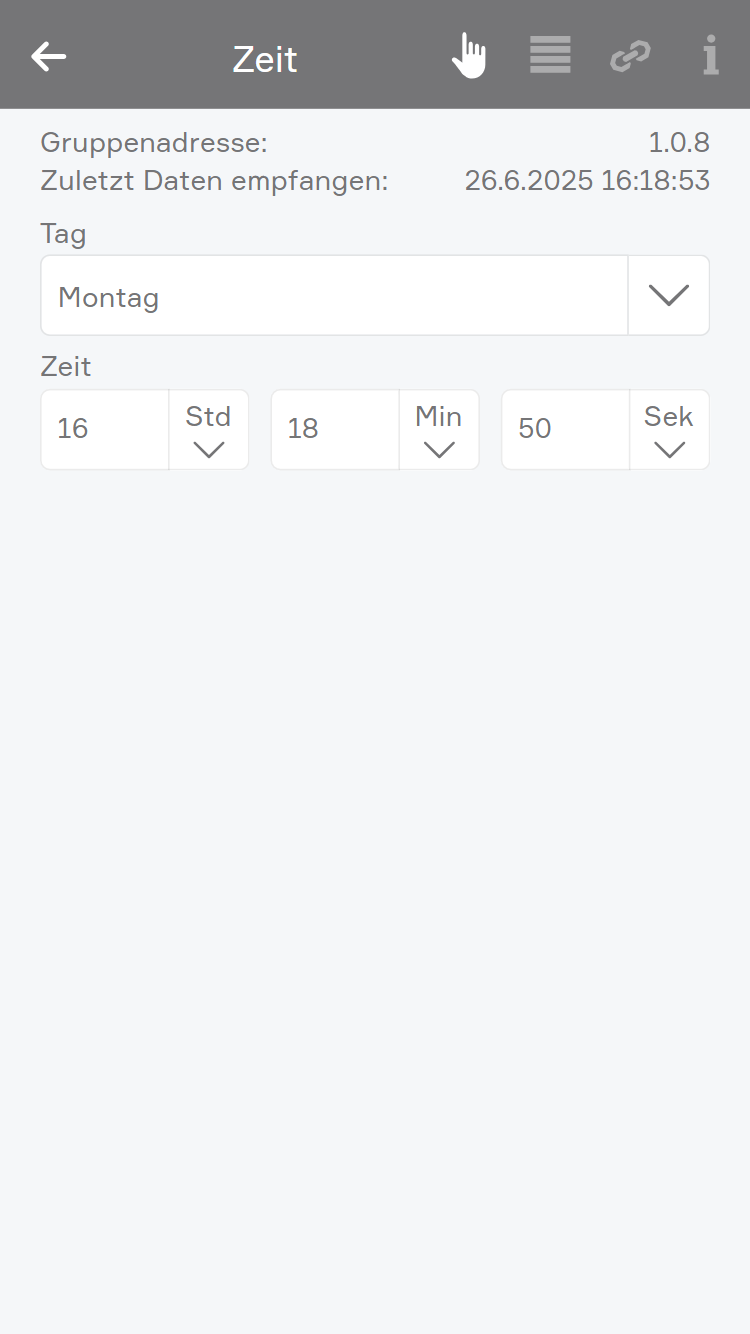Show details via the info icon
750x1334 pixels.
710,55
